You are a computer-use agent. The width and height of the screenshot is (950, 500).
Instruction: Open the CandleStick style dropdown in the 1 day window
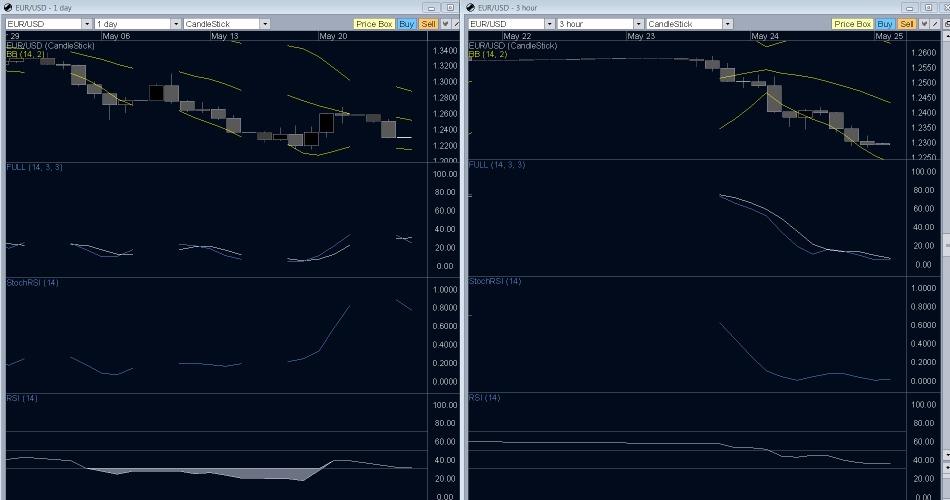tap(265, 24)
